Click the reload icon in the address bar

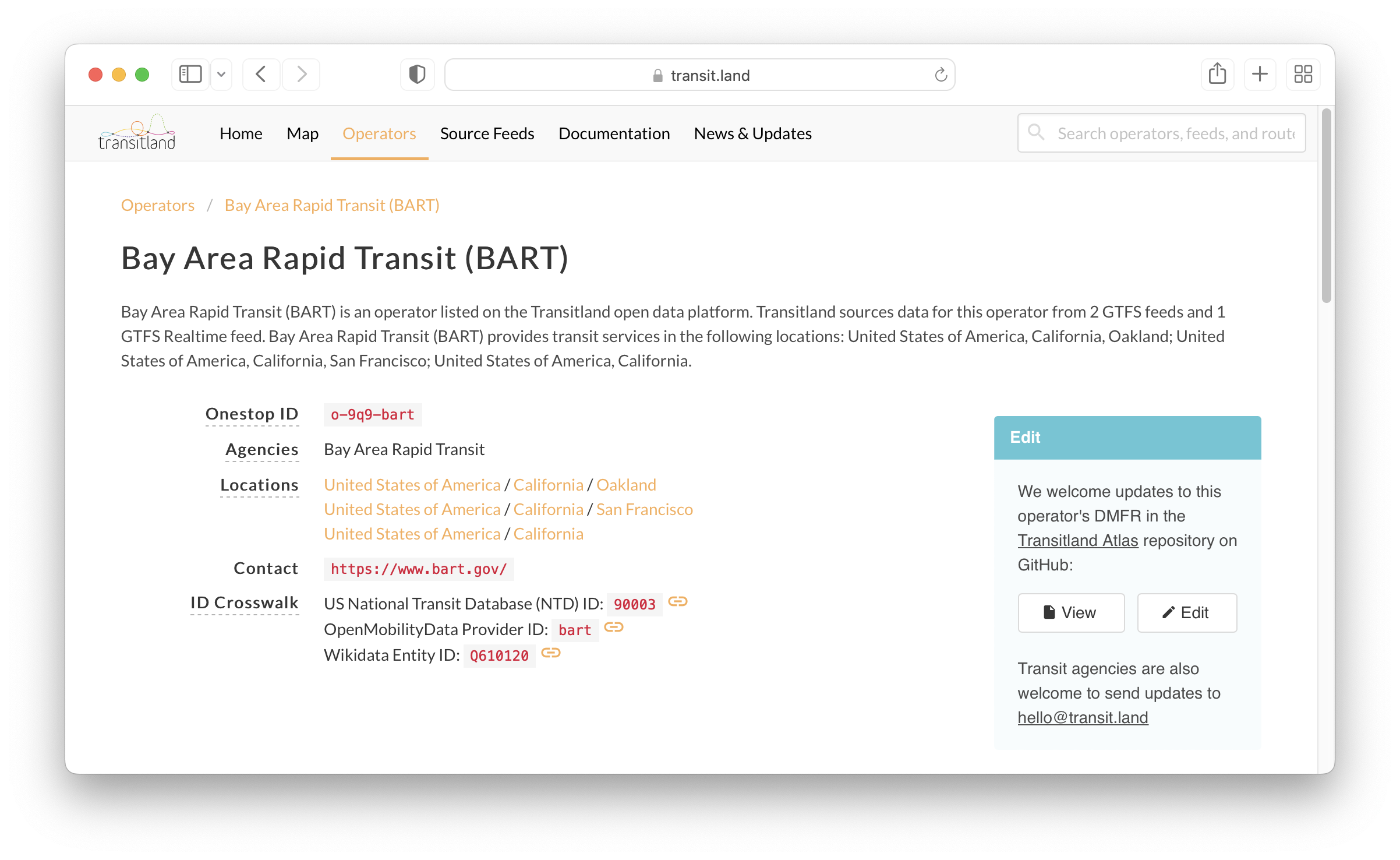point(941,75)
